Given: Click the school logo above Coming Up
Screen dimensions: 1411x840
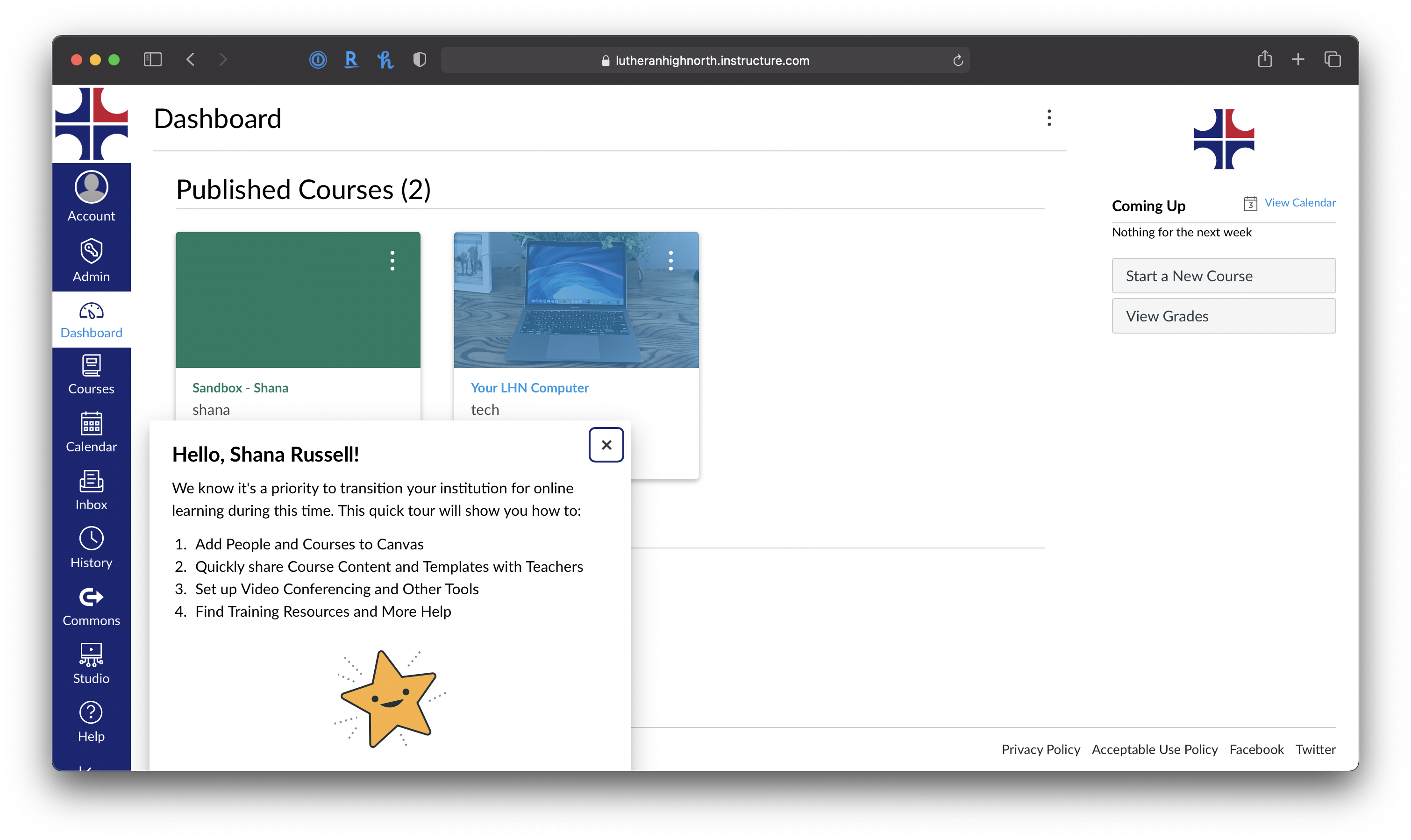Looking at the screenshot, I should coord(1224,139).
